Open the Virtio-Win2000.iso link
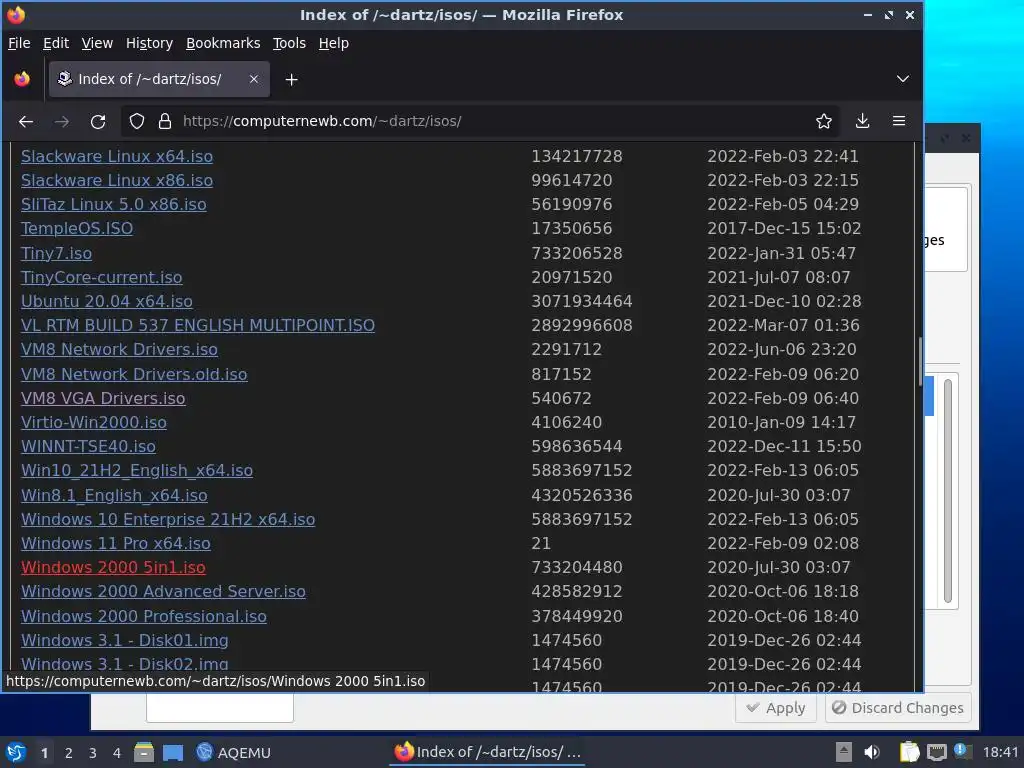1024x768 pixels. pos(93,423)
